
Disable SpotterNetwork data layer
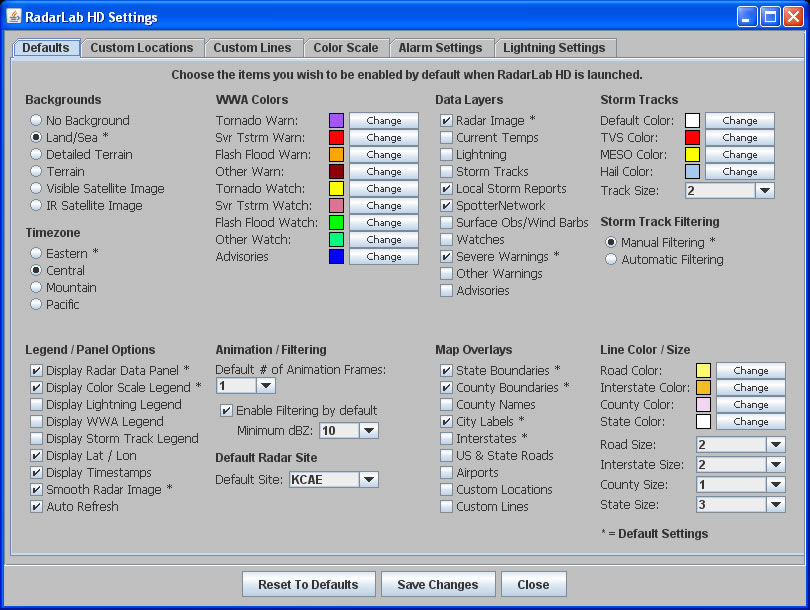pos(493,206)
